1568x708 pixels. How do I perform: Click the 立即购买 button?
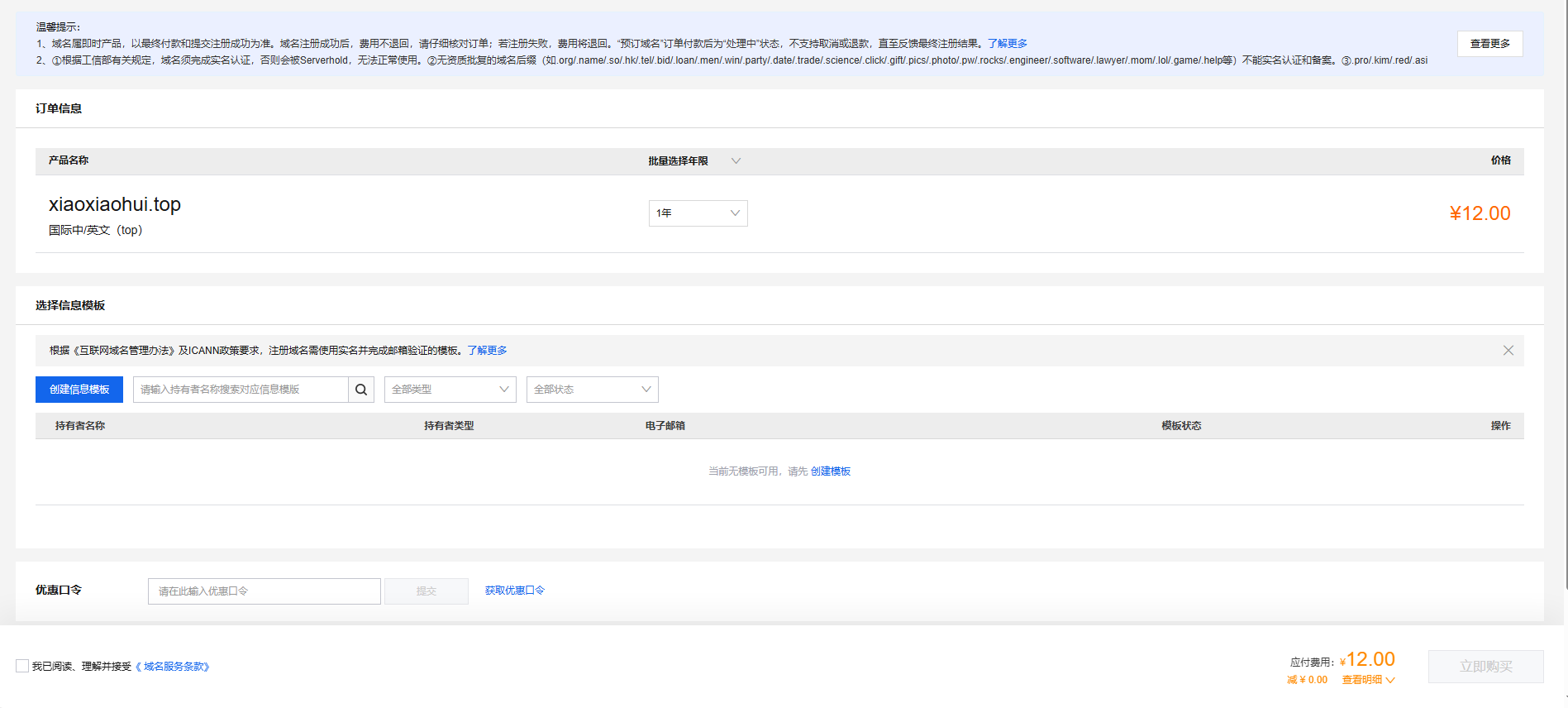[1485, 667]
